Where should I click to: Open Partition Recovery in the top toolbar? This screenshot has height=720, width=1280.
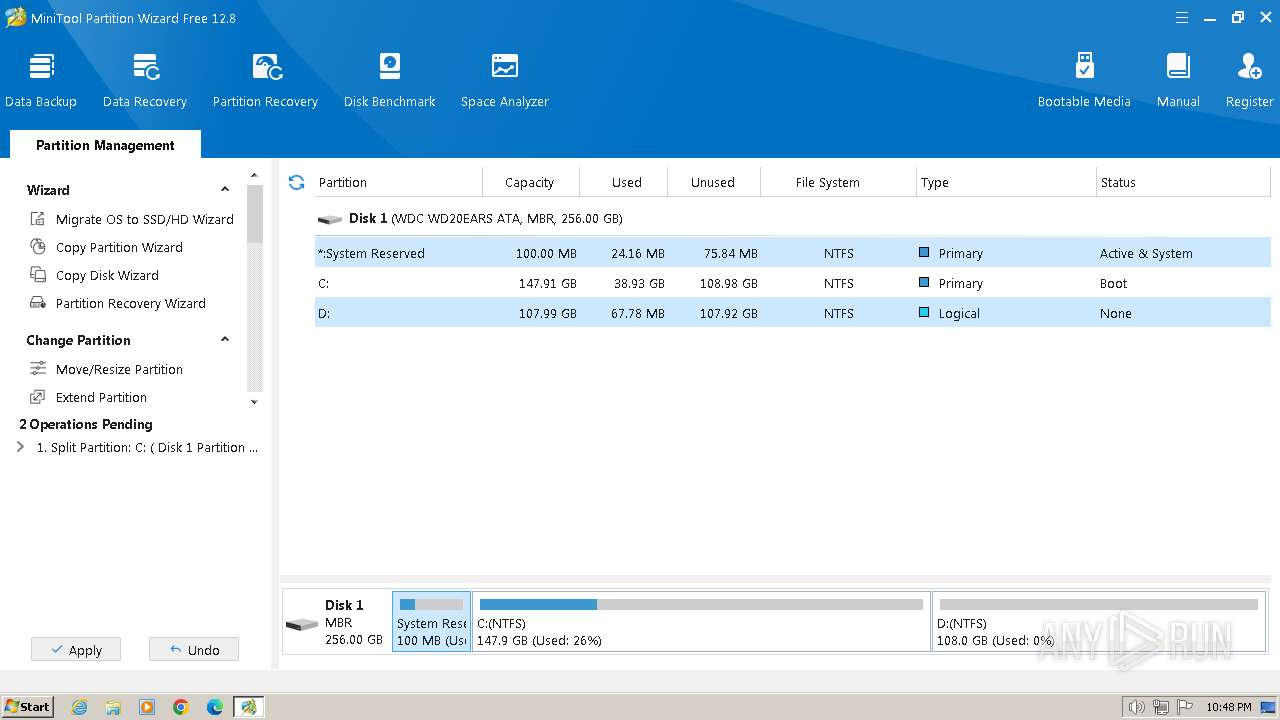[265, 80]
